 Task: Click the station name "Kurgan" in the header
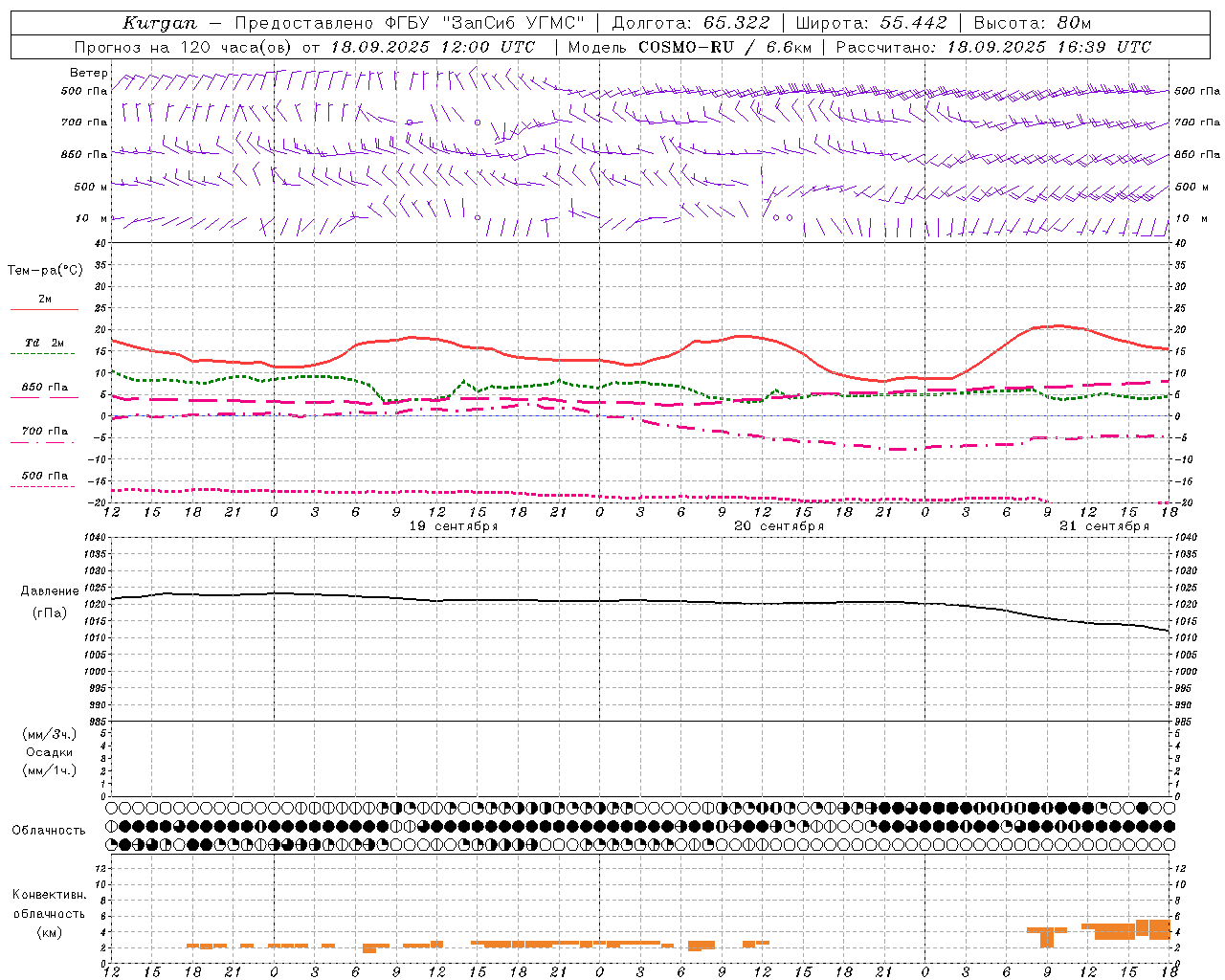click(160, 23)
